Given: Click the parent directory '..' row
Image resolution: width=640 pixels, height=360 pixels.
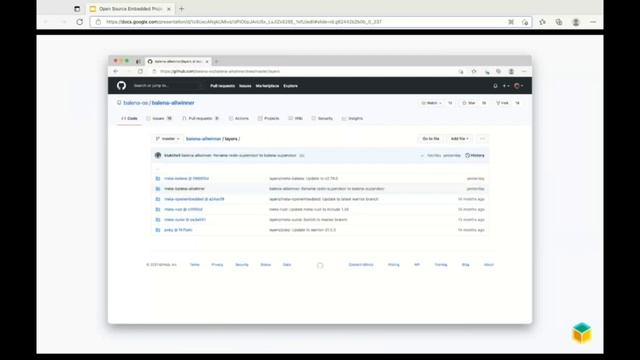Looking at the screenshot, I should click(320, 169).
